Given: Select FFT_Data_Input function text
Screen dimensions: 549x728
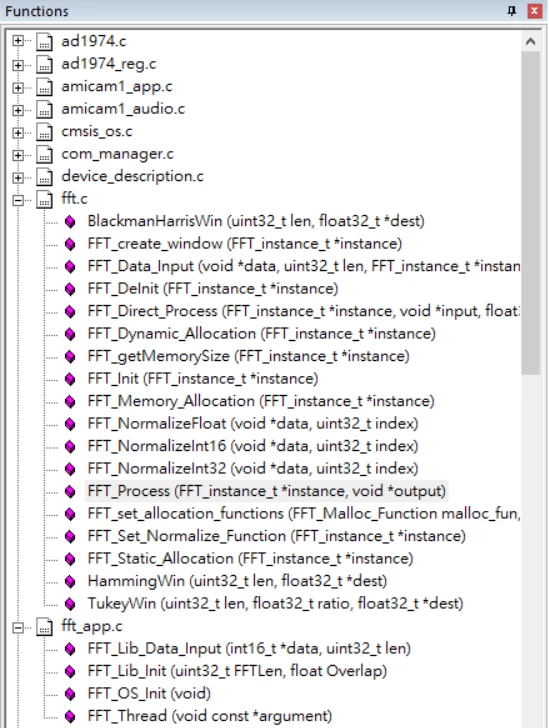Looking at the screenshot, I should point(304,266).
